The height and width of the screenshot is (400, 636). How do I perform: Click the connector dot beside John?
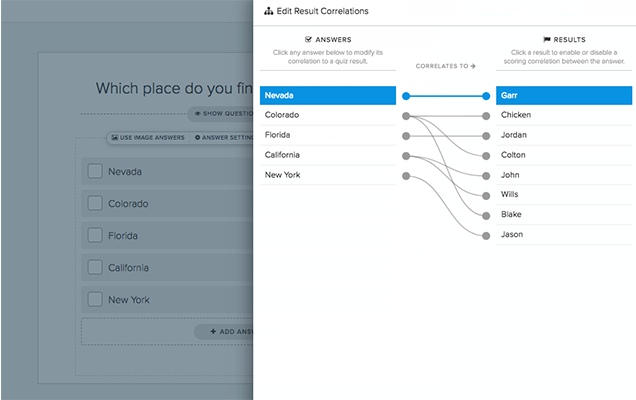point(486,176)
